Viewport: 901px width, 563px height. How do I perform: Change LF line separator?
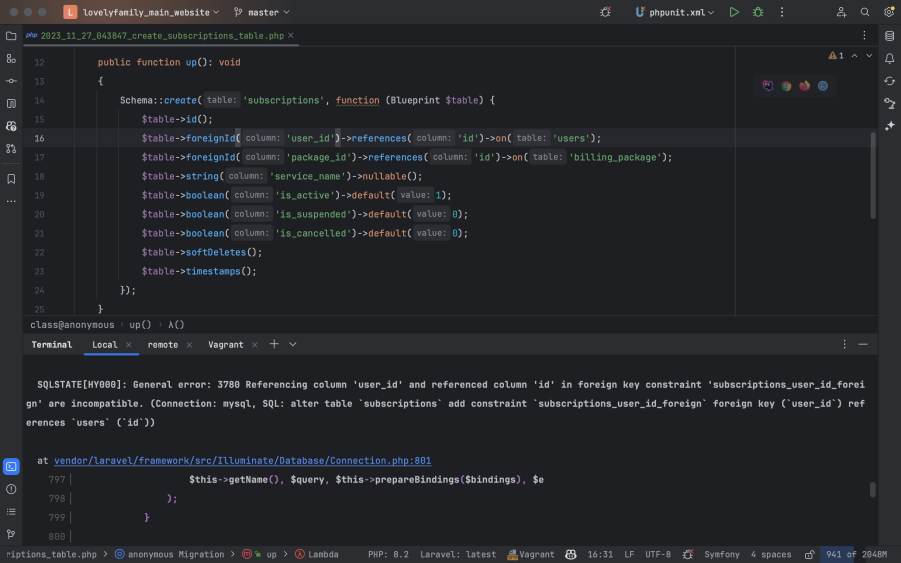[629, 555]
